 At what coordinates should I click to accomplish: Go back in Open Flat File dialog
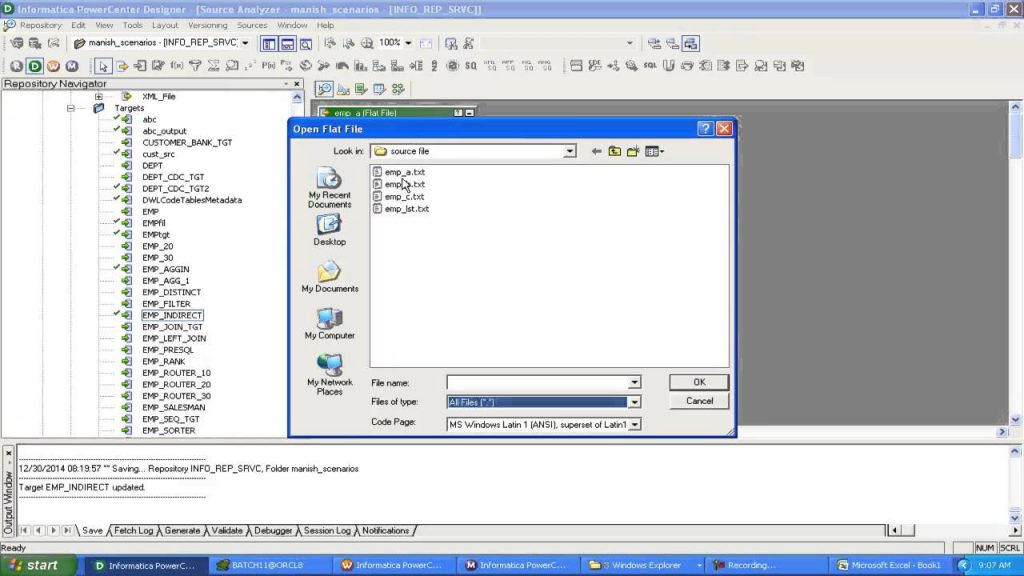tap(596, 152)
